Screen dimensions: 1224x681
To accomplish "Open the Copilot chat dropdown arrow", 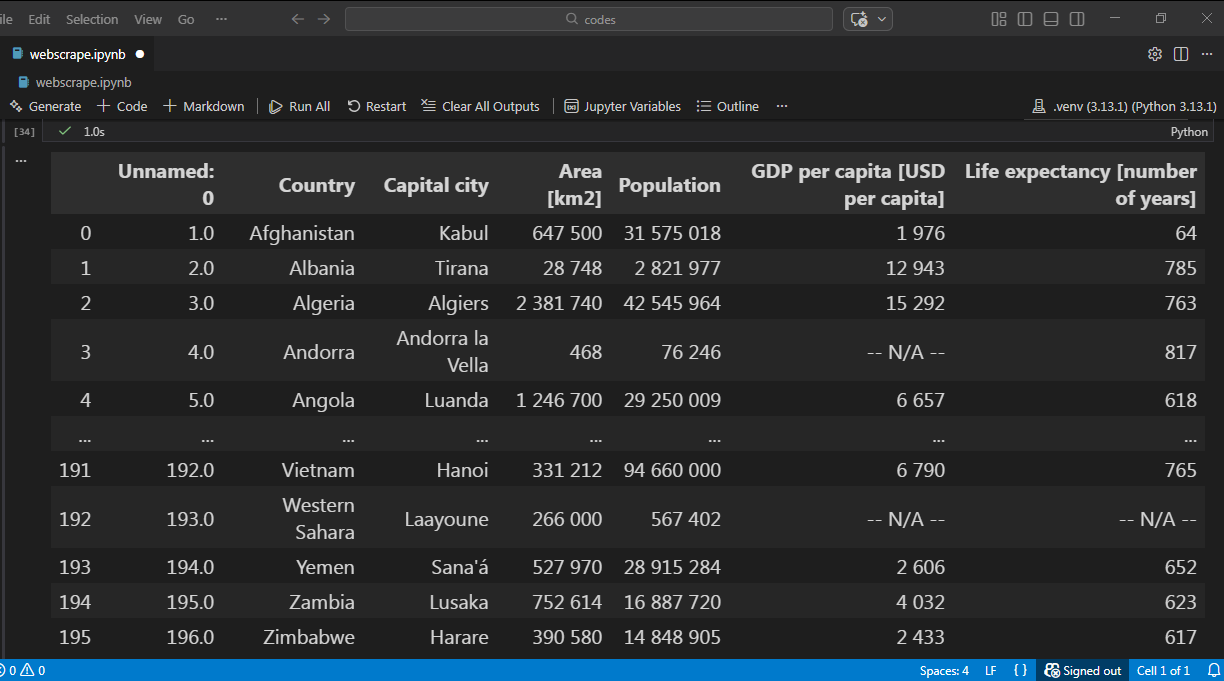I will (x=882, y=19).
